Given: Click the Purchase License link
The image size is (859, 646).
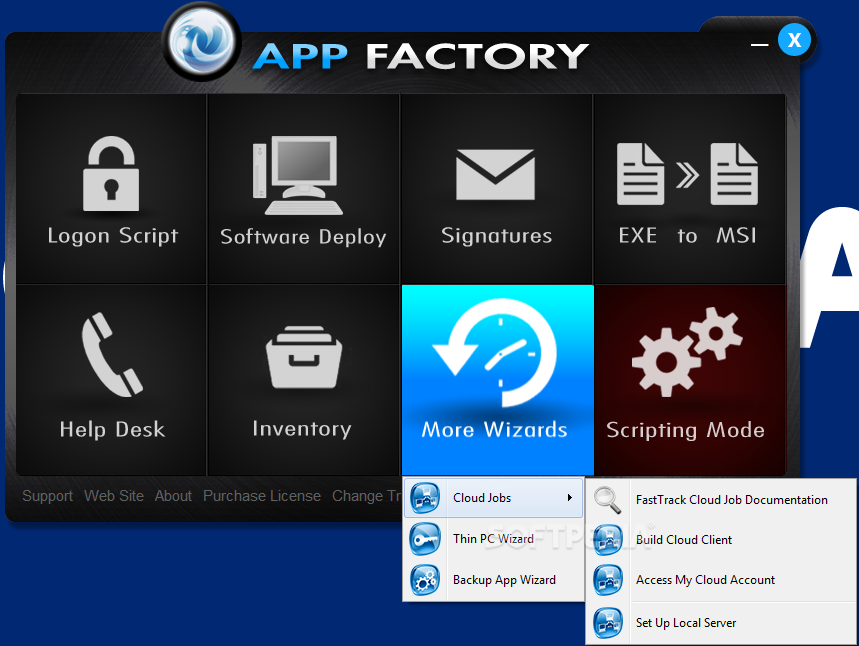Looking at the screenshot, I should point(262,496).
